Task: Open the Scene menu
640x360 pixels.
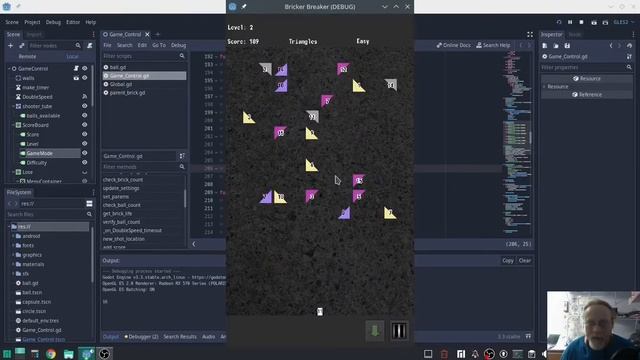Action: pyautogui.click(x=12, y=22)
